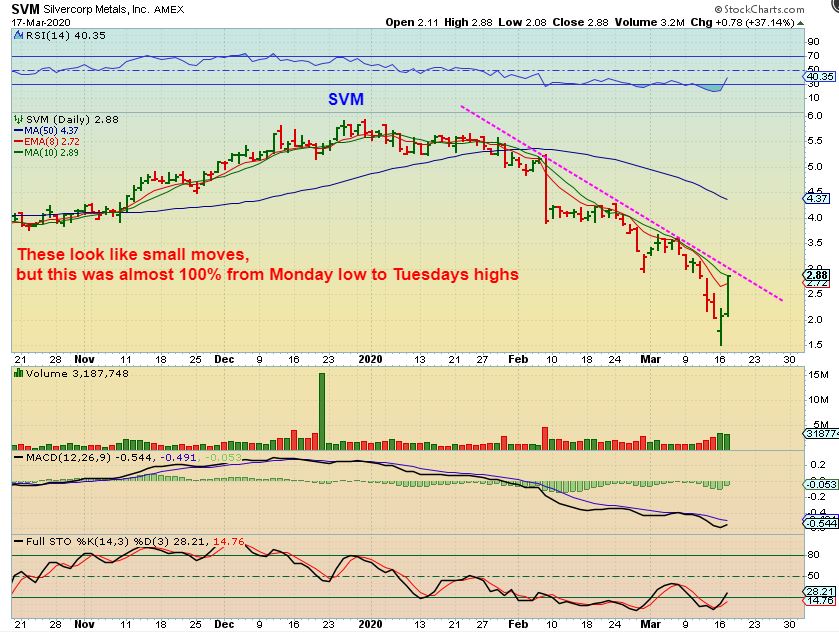Click the 'MACD(12,26,9)' panel label
Image resolution: width=839 pixels, height=632 pixels.
(69, 458)
